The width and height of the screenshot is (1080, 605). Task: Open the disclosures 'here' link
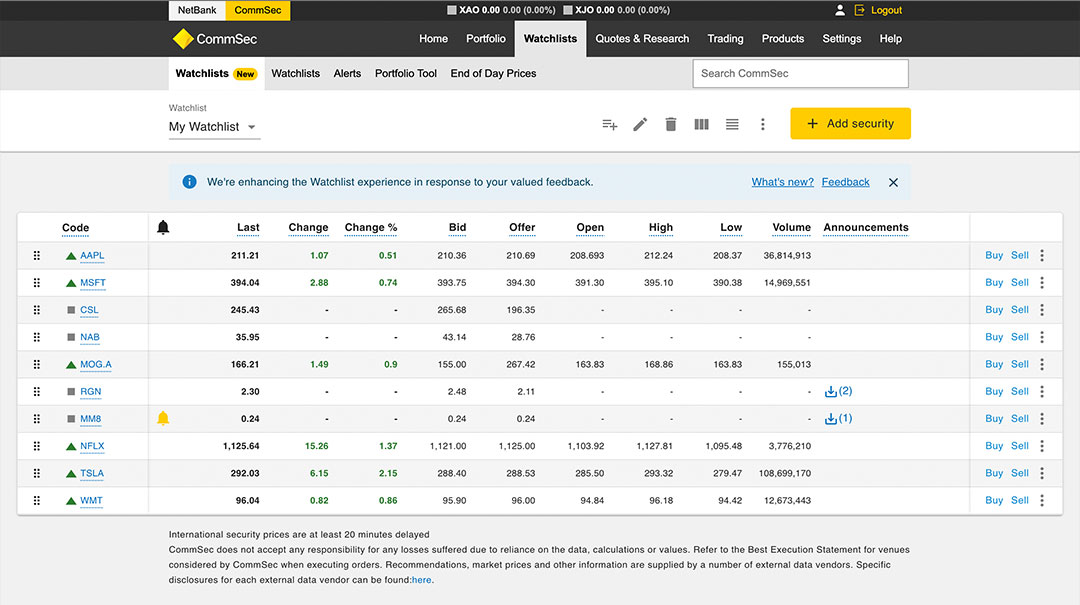click(422, 580)
